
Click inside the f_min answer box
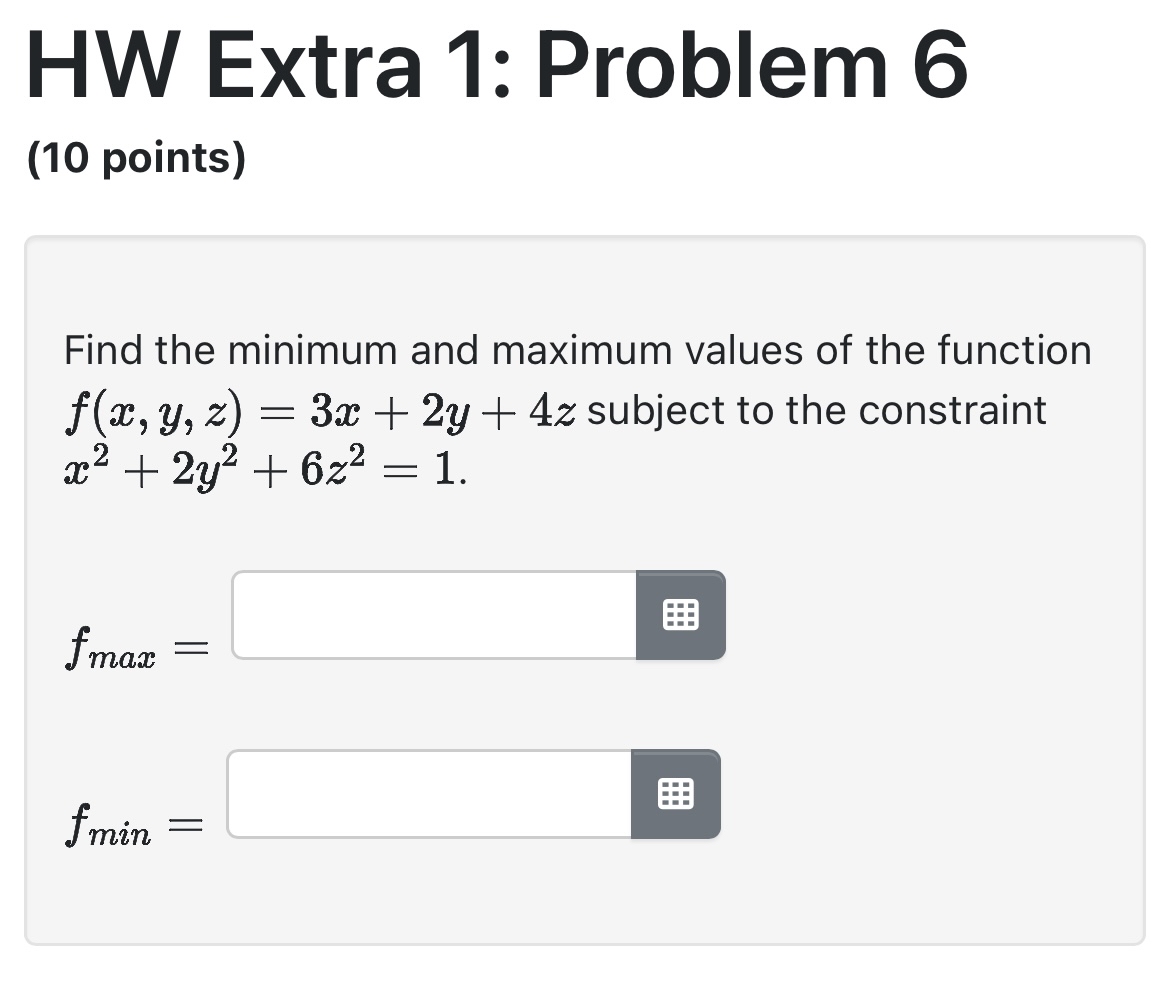[x=425, y=794]
